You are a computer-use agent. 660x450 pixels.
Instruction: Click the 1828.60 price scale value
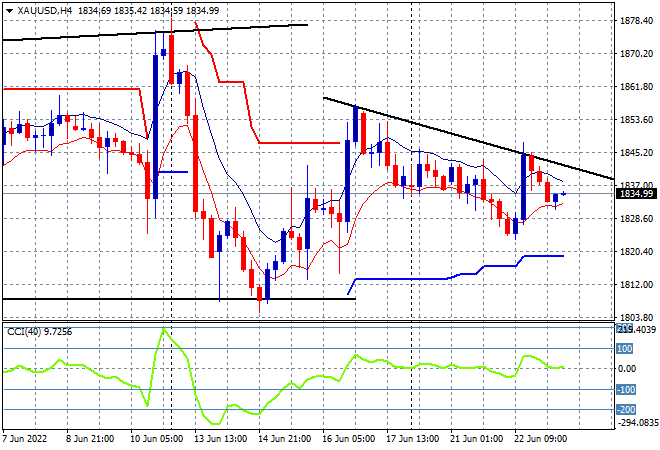point(636,218)
